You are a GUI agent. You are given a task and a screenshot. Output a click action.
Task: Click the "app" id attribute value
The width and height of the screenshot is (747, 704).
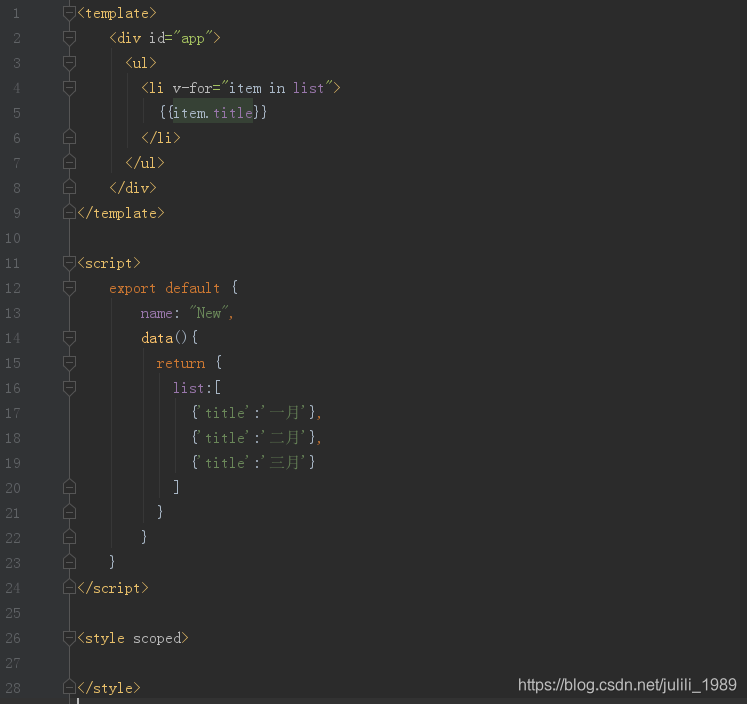click(x=192, y=38)
